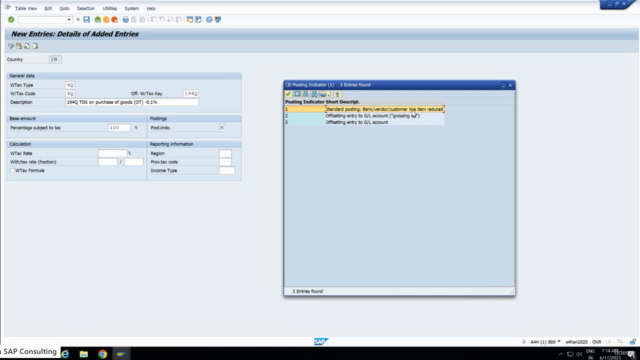Click the Customize Local Layout icon
The width and height of the screenshot is (640, 360).
click(218, 20)
